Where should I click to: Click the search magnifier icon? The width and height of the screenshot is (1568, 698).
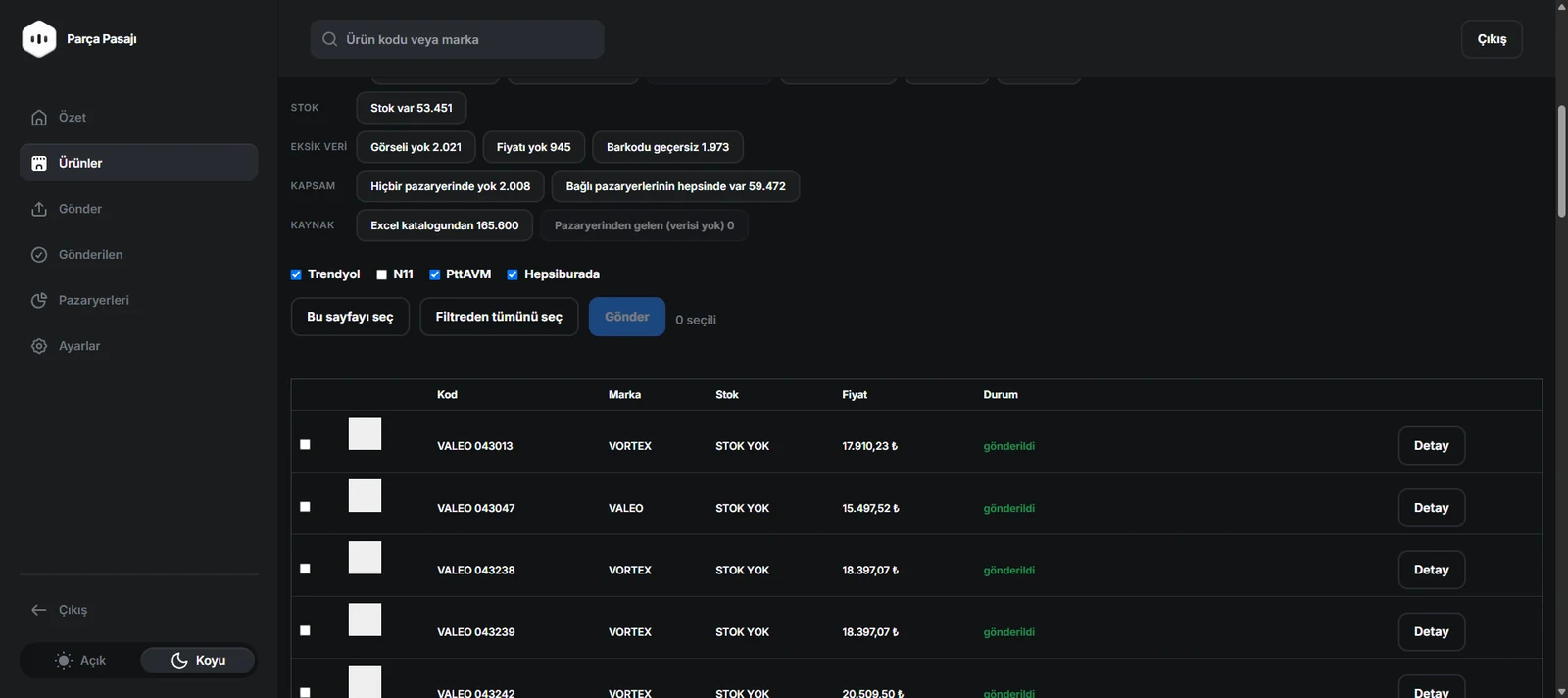[330, 39]
